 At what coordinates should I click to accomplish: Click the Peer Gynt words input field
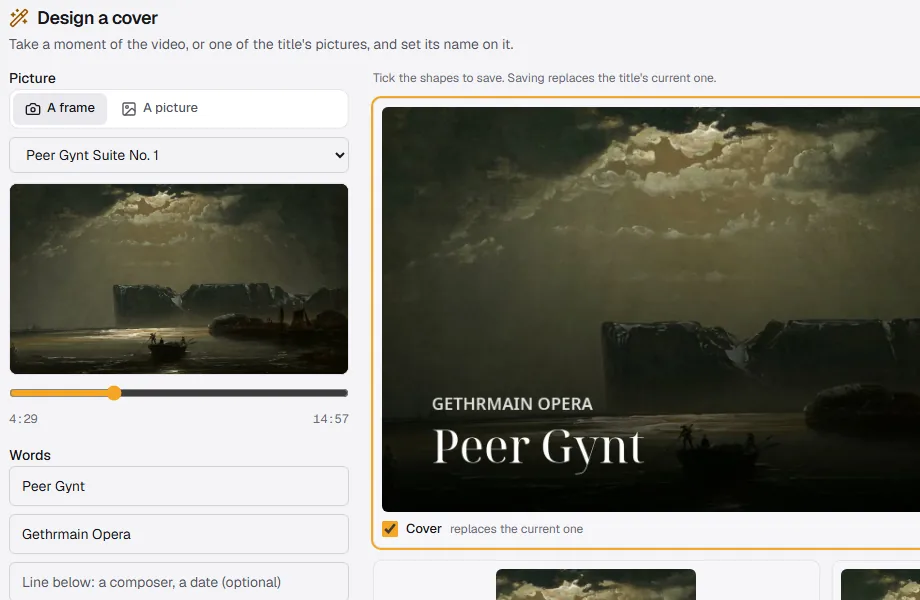tap(179, 486)
